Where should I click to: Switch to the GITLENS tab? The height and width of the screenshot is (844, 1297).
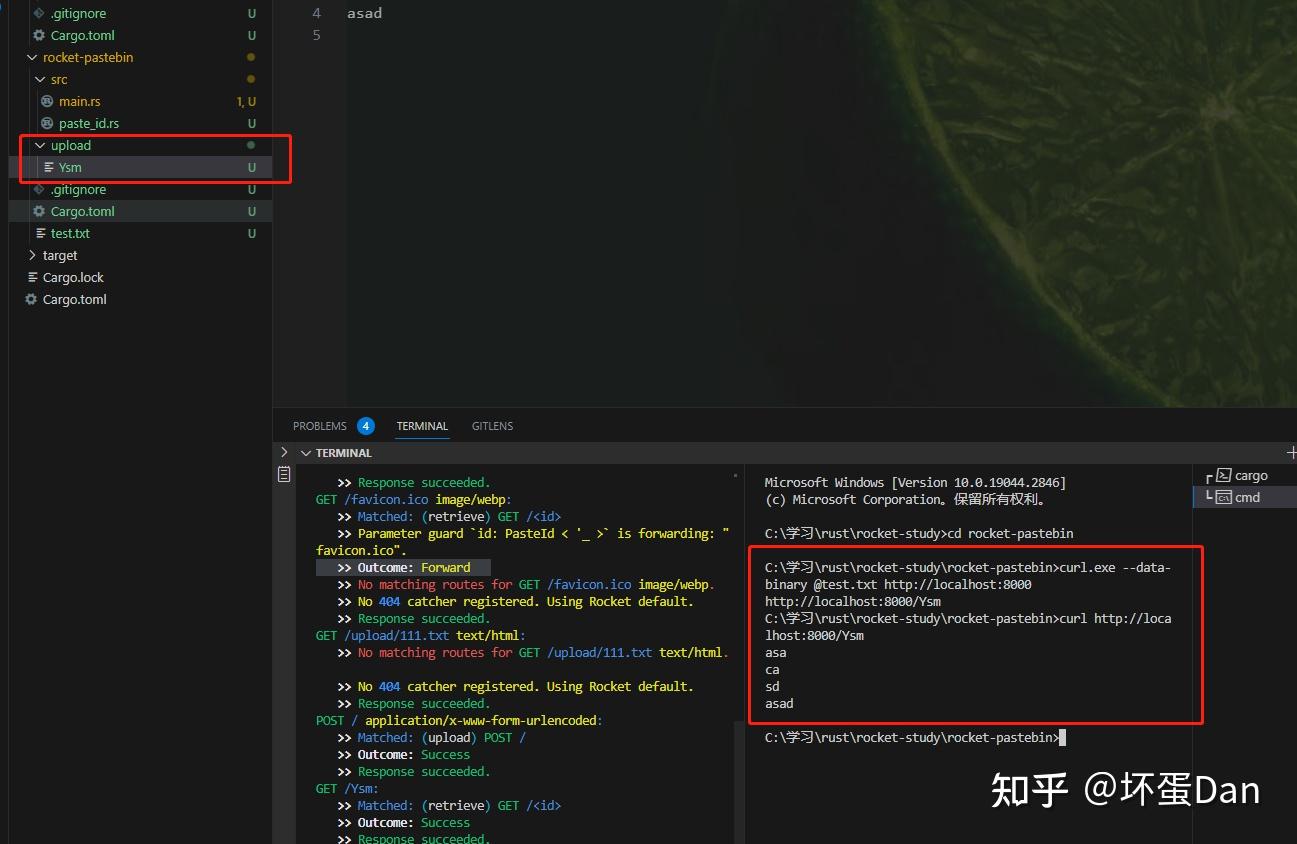point(492,425)
